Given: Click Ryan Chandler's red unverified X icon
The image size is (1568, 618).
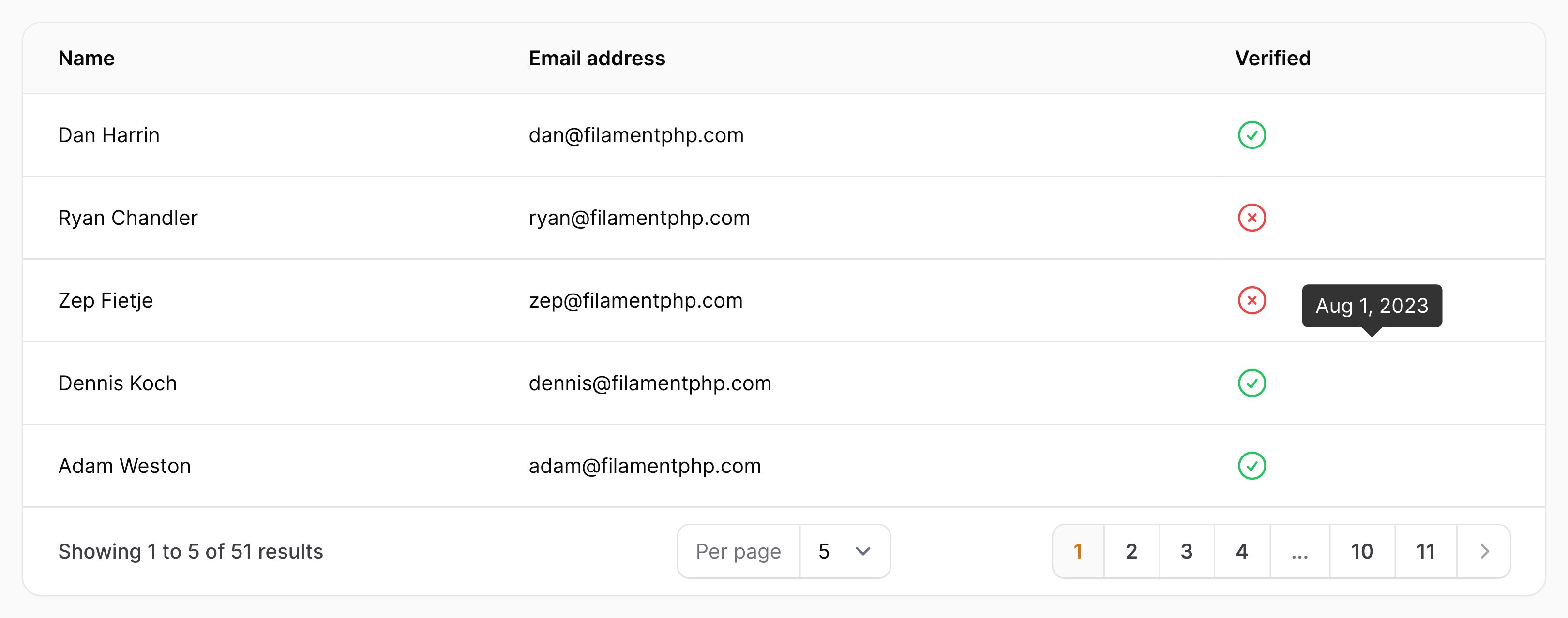Looking at the screenshot, I should pyautogui.click(x=1251, y=218).
